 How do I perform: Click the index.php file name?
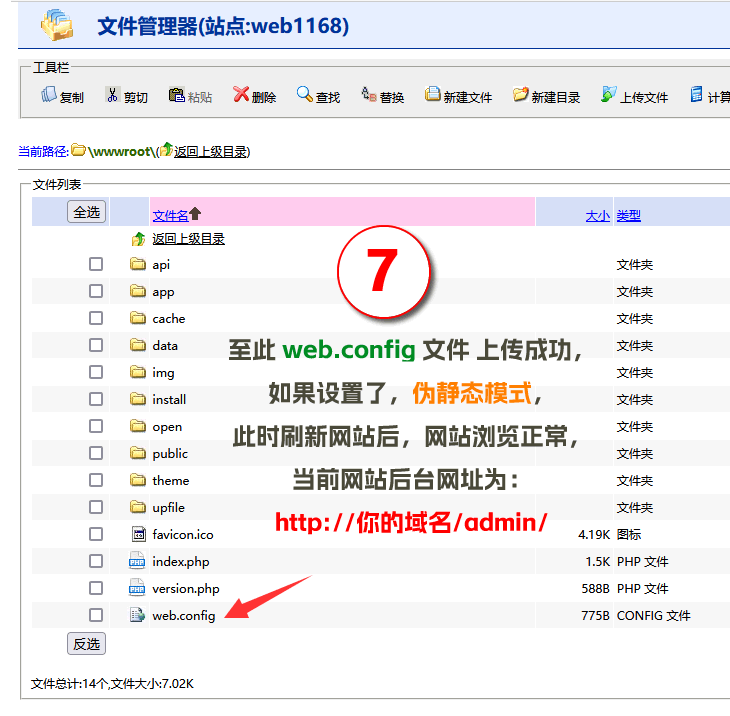click(181, 562)
